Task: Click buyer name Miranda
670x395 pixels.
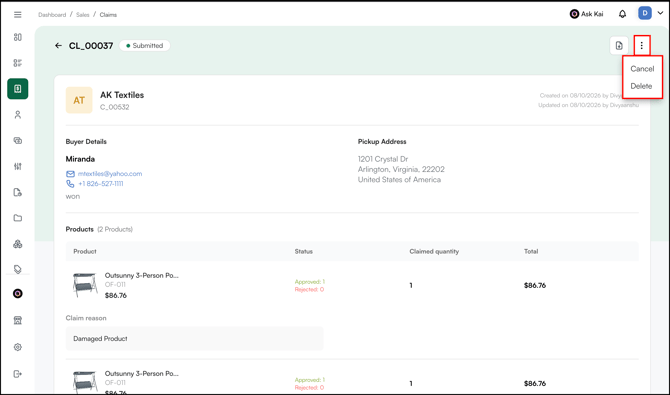Action: [80, 159]
